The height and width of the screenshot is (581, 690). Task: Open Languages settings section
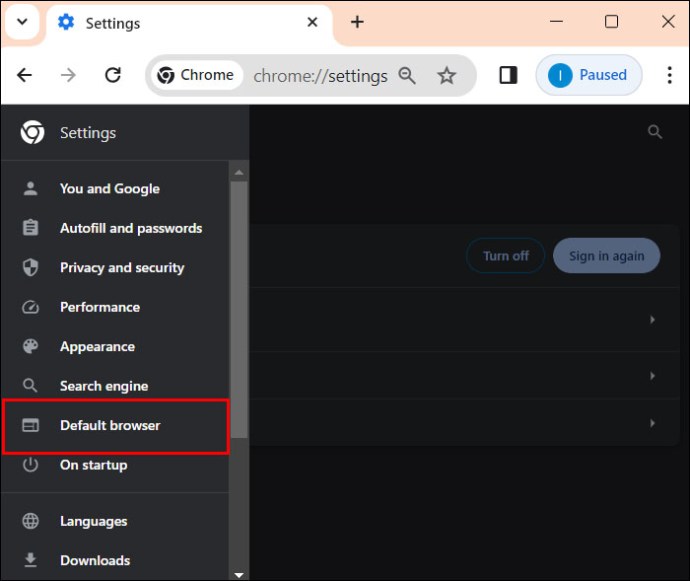click(x=115, y=521)
